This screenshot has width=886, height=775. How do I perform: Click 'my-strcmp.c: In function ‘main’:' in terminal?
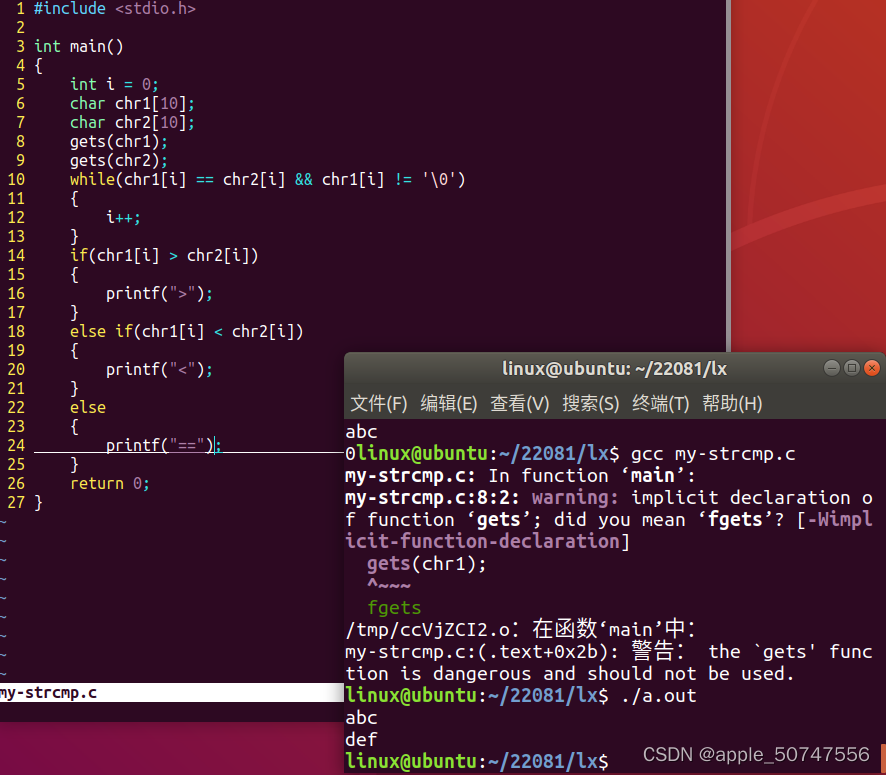[520, 476]
